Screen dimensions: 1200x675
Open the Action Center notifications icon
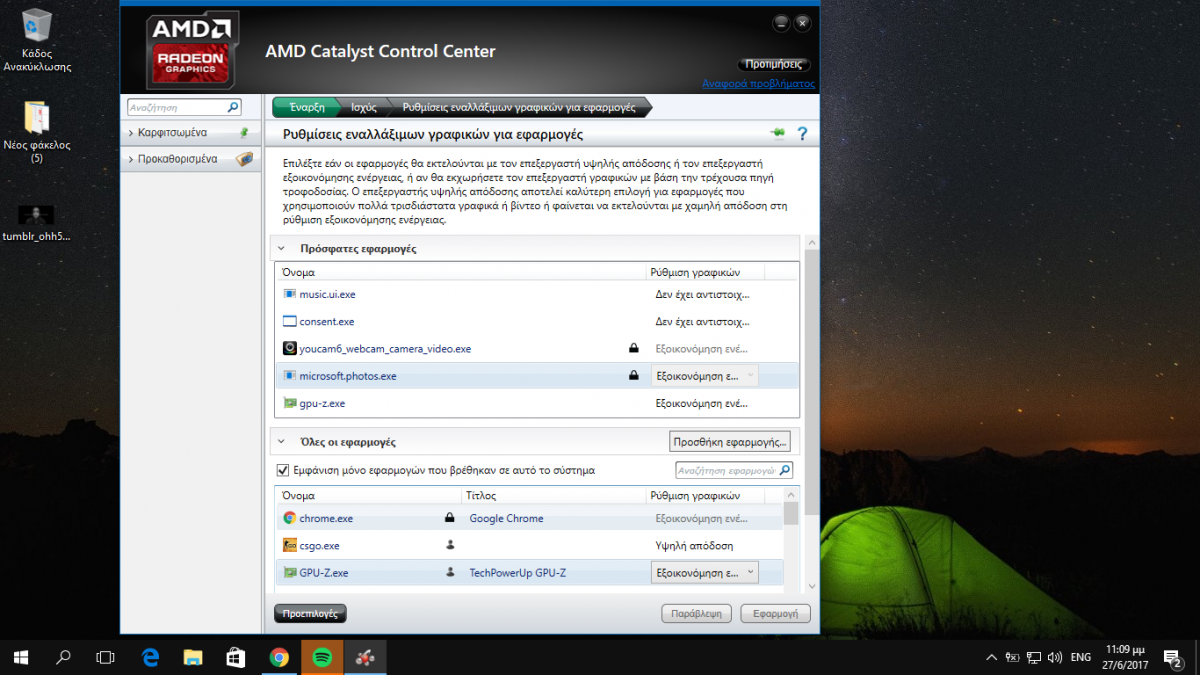[1174, 657]
